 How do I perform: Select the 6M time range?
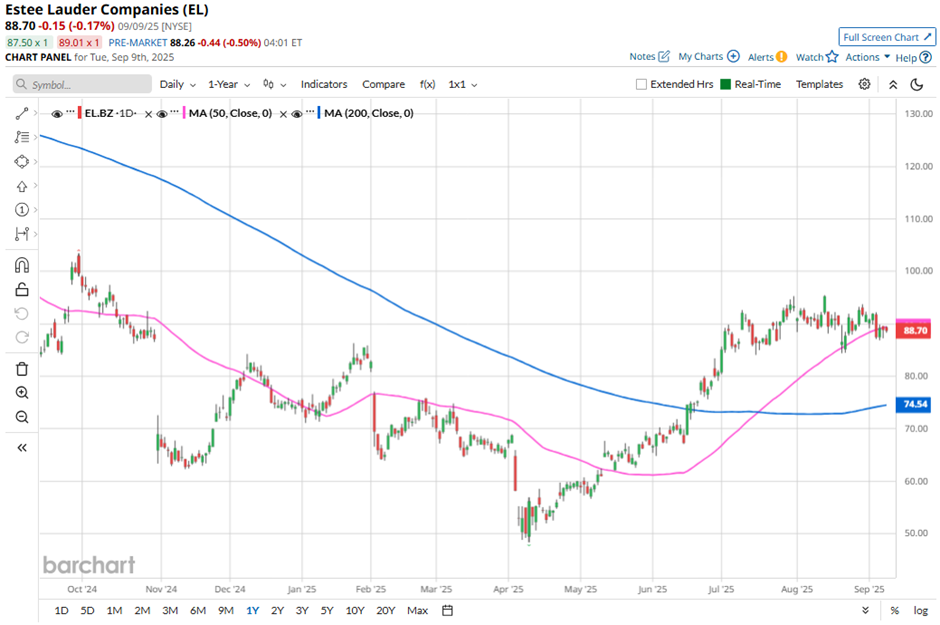(198, 610)
